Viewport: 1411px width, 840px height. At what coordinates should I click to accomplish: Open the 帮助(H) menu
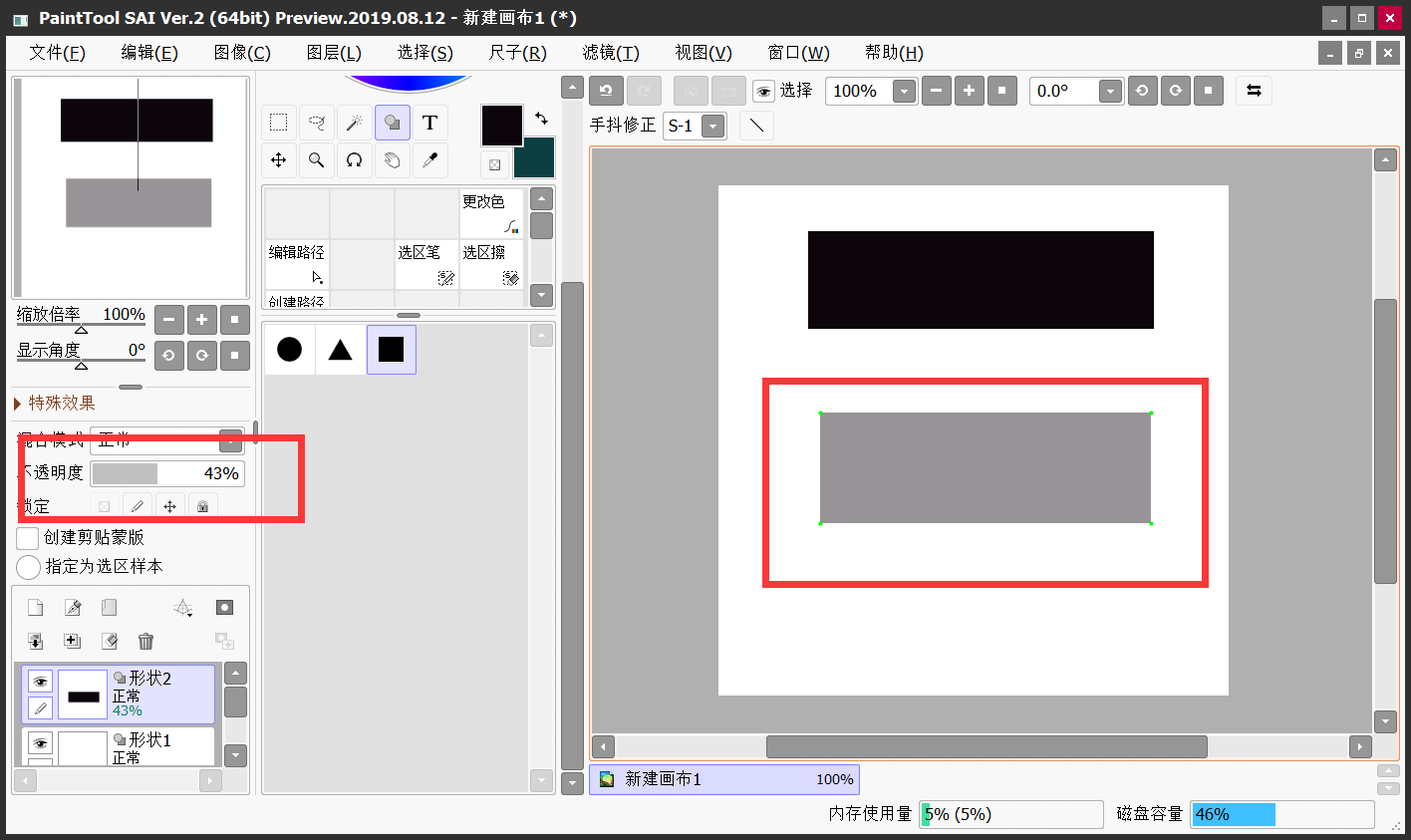[x=894, y=53]
